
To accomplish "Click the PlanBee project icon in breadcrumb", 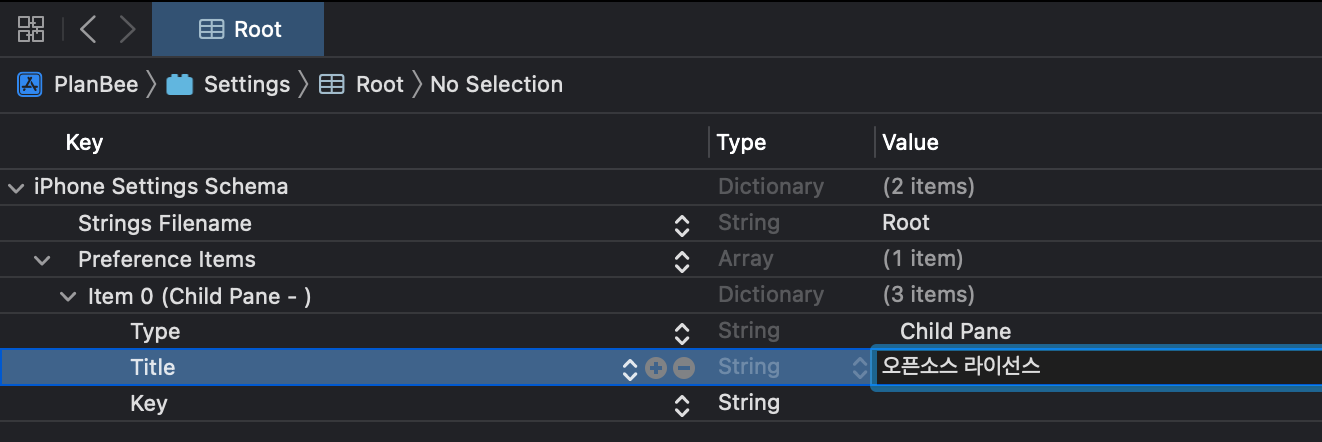I will pyautogui.click(x=29, y=85).
